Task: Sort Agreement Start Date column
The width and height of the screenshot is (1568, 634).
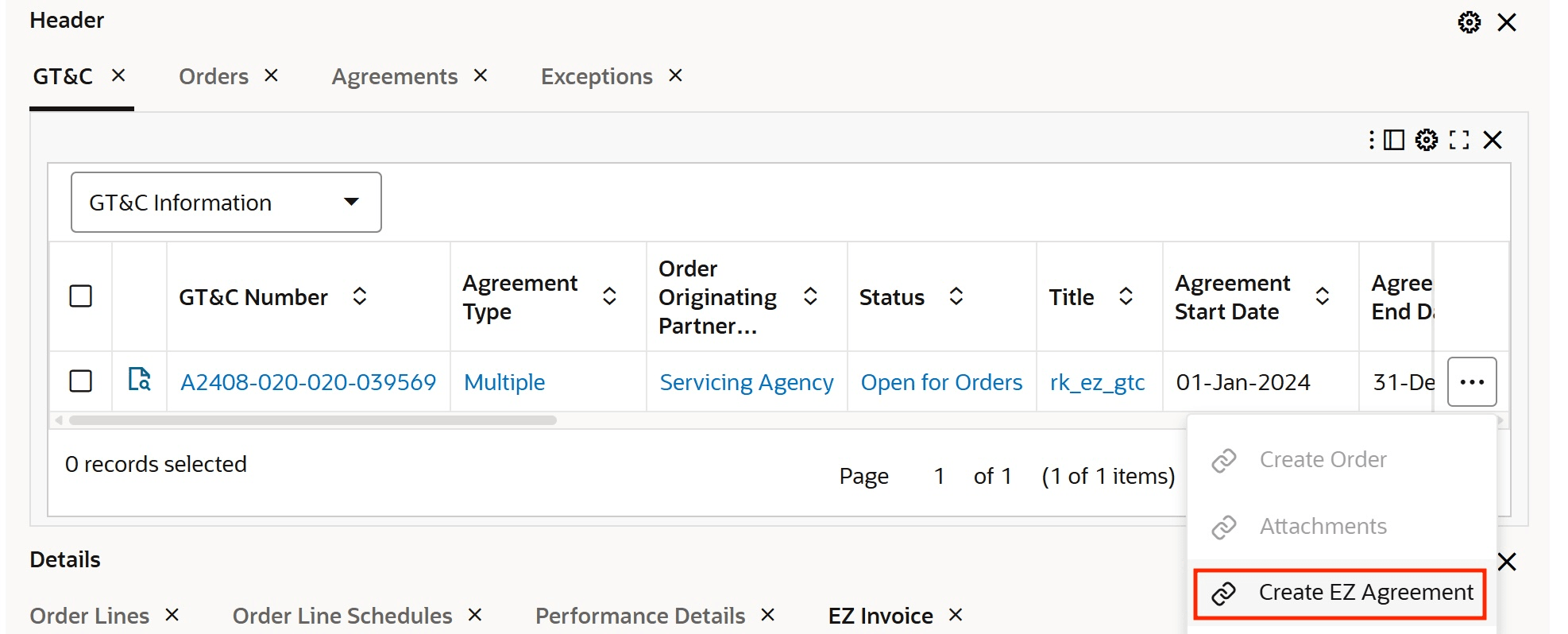Action: [x=1323, y=296]
